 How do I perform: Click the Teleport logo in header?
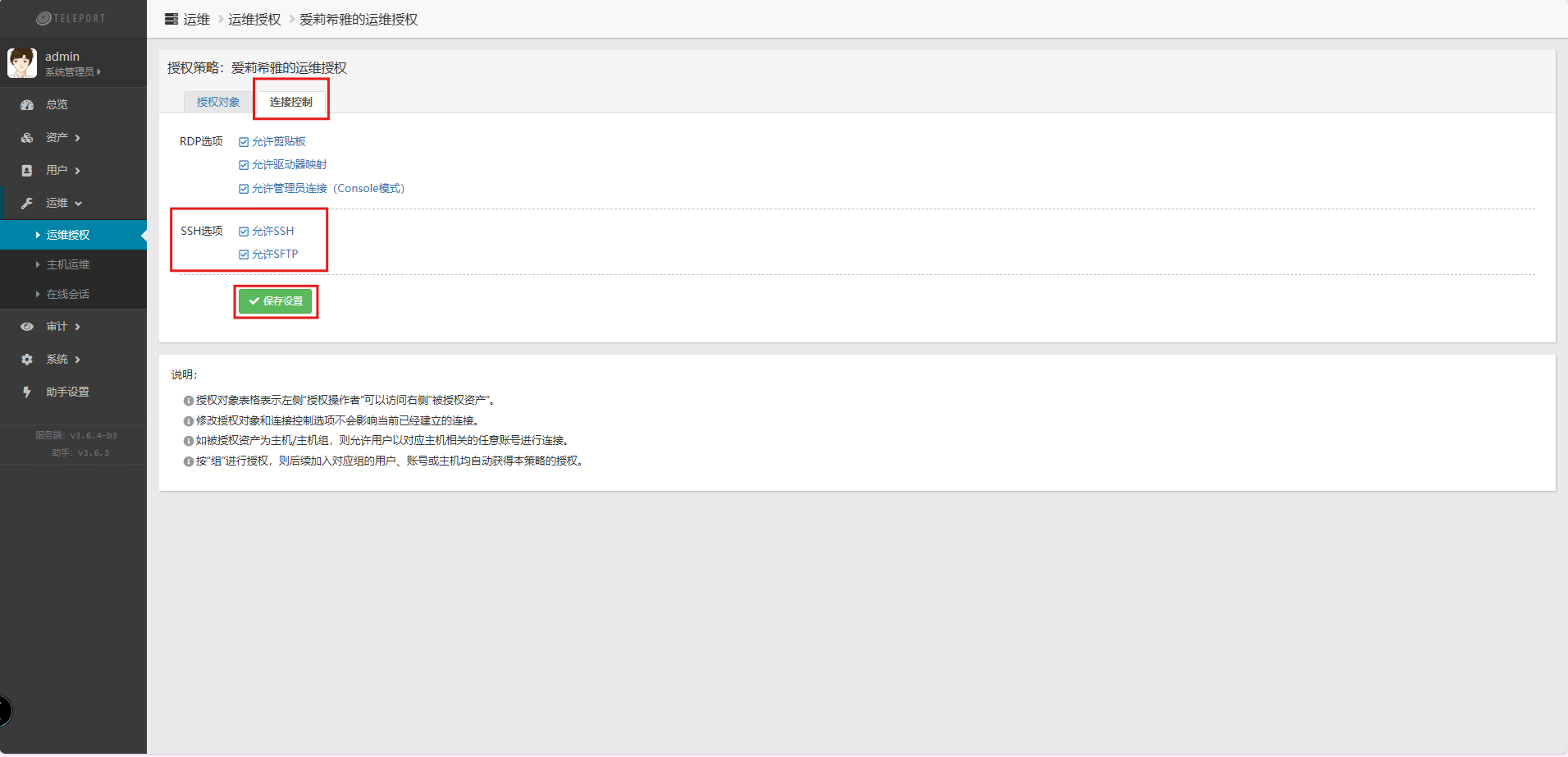pyautogui.click(x=71, y=18)
